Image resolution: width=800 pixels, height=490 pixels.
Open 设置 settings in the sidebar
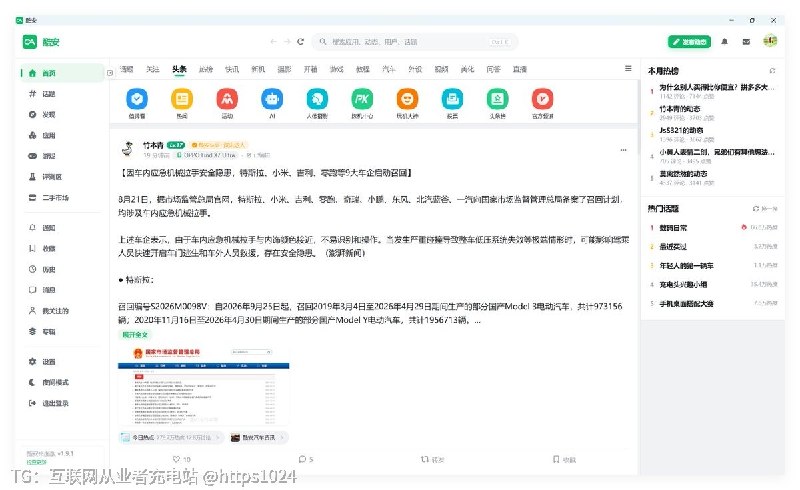tap(60, 361)
